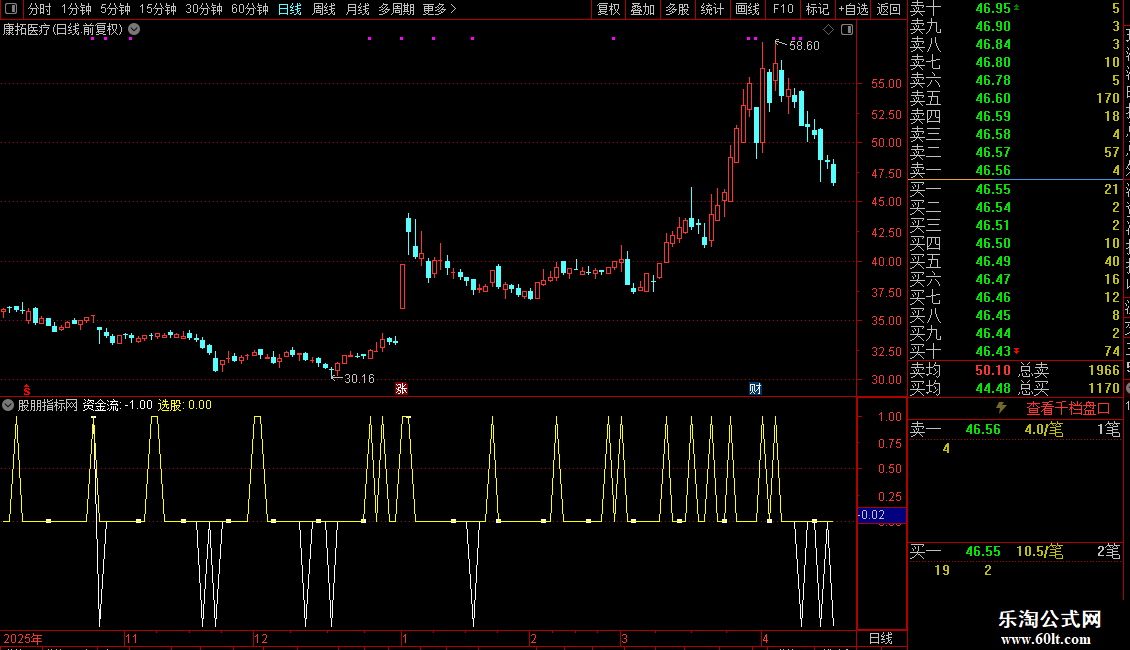Open the 复权 adjustment option
1130x650 pixels.
(608, 9)
